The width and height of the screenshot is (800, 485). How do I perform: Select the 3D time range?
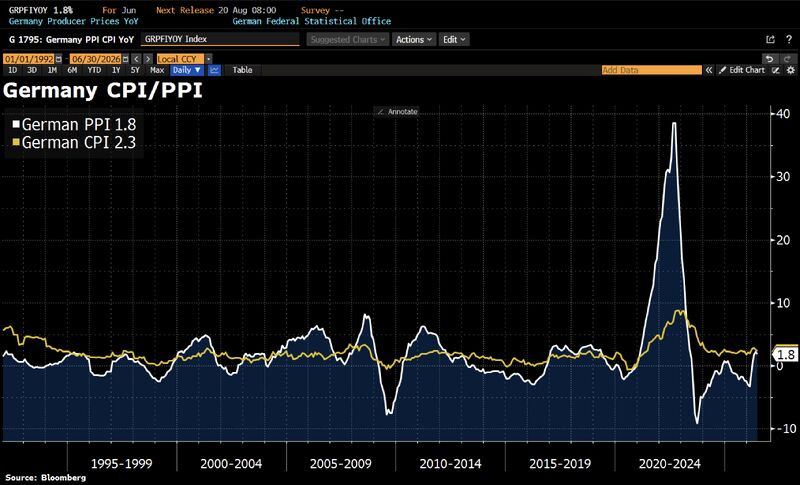[x=32, y=70]
